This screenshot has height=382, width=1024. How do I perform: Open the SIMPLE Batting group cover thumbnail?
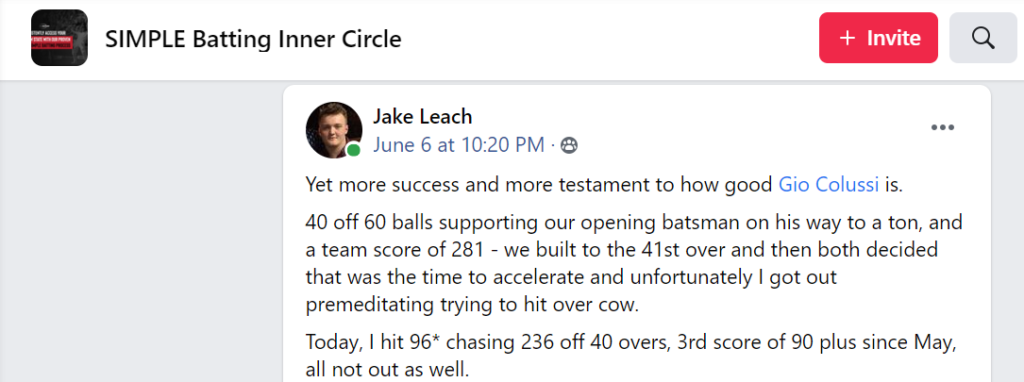[59, 38]
